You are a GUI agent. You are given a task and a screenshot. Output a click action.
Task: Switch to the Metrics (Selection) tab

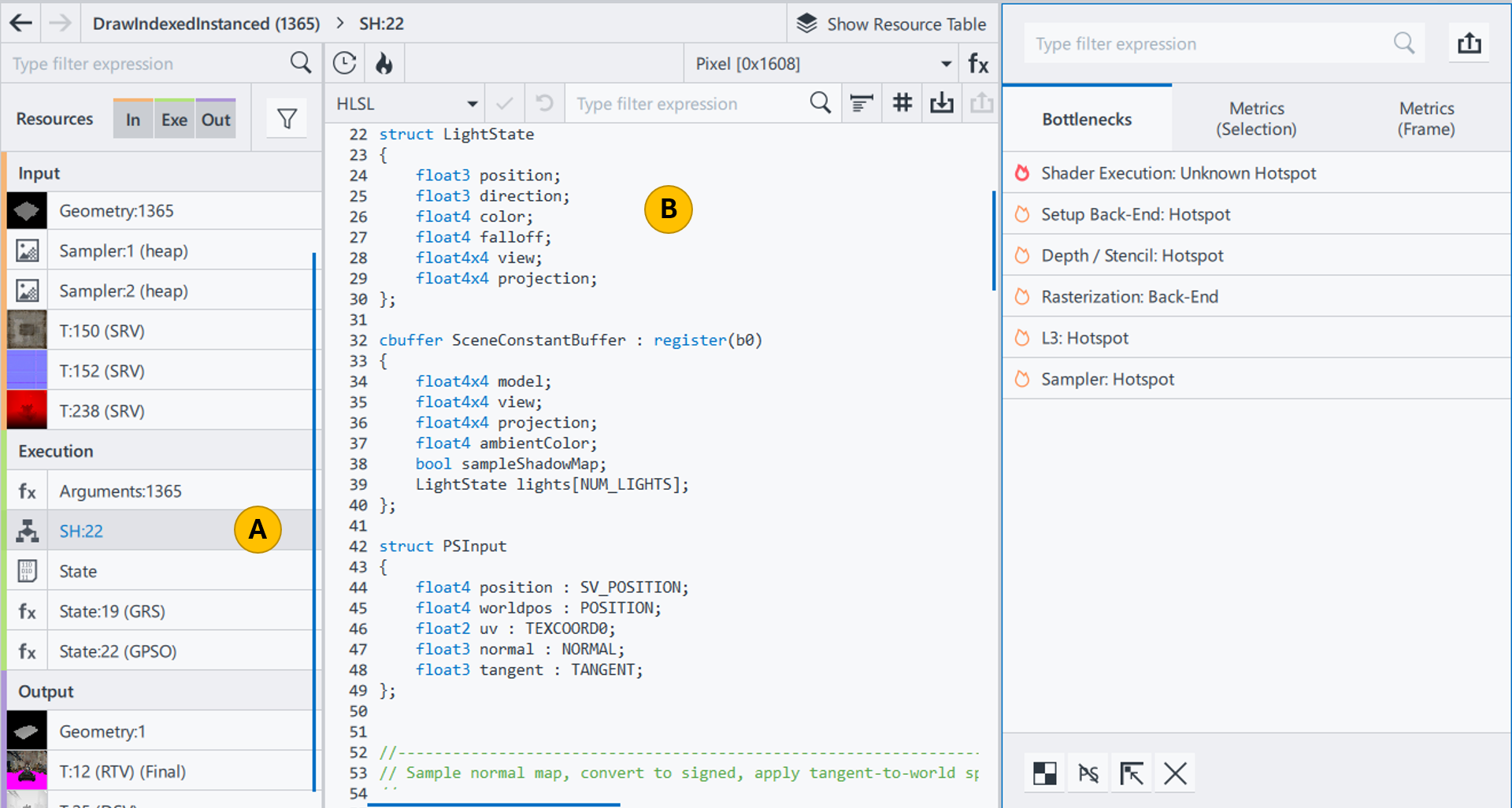[1256, 119]
